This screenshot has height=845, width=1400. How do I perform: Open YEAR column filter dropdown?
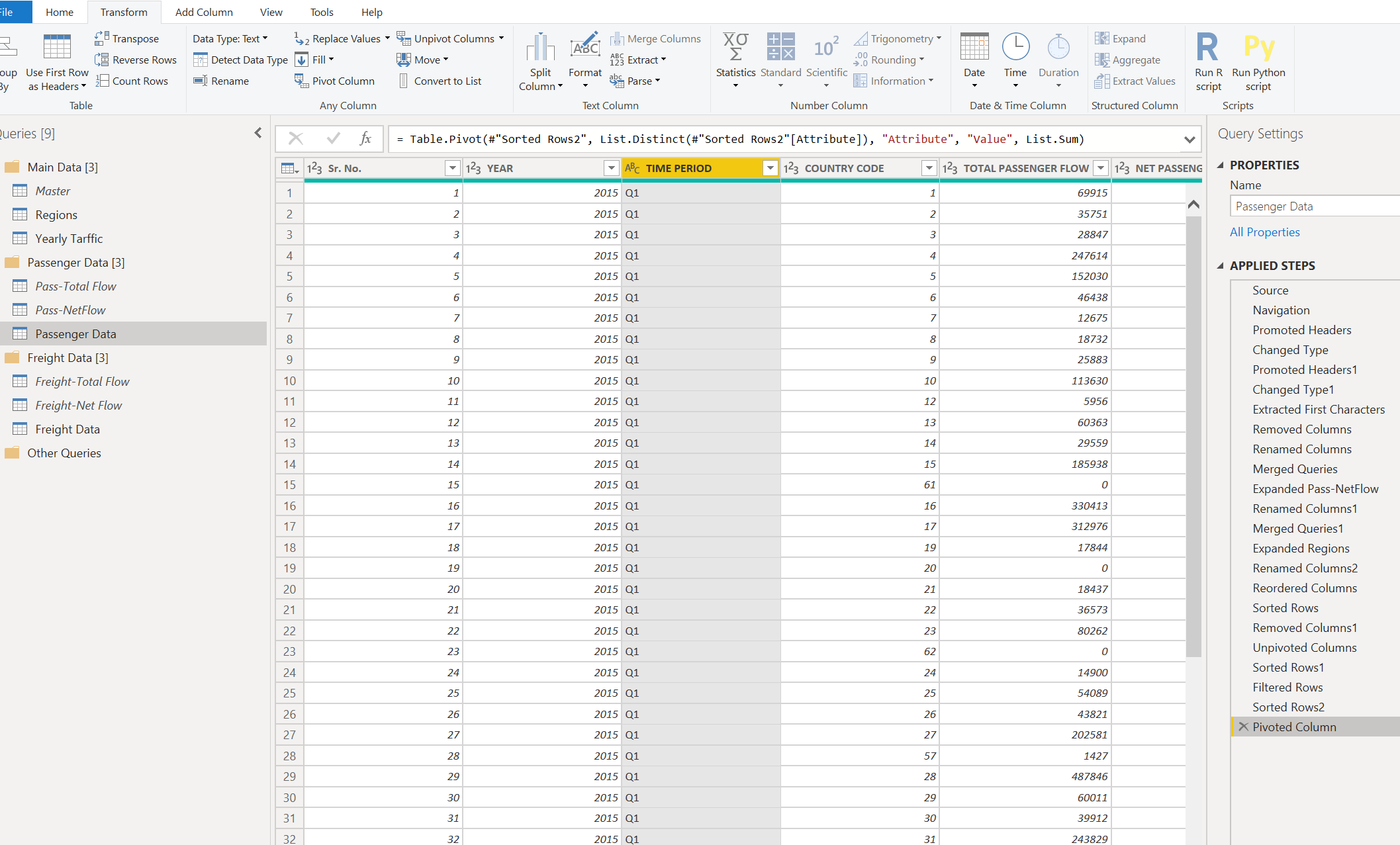[612, 168]
